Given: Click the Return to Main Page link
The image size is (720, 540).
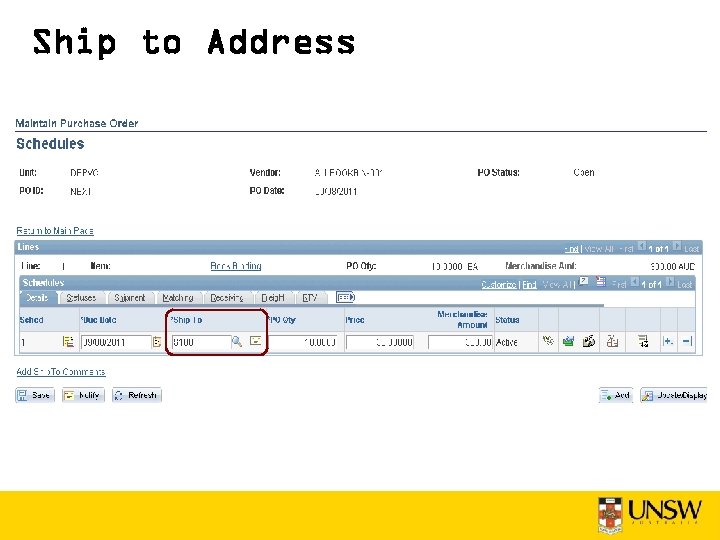Looking at the screenshot, I should (x=55, y=231).
